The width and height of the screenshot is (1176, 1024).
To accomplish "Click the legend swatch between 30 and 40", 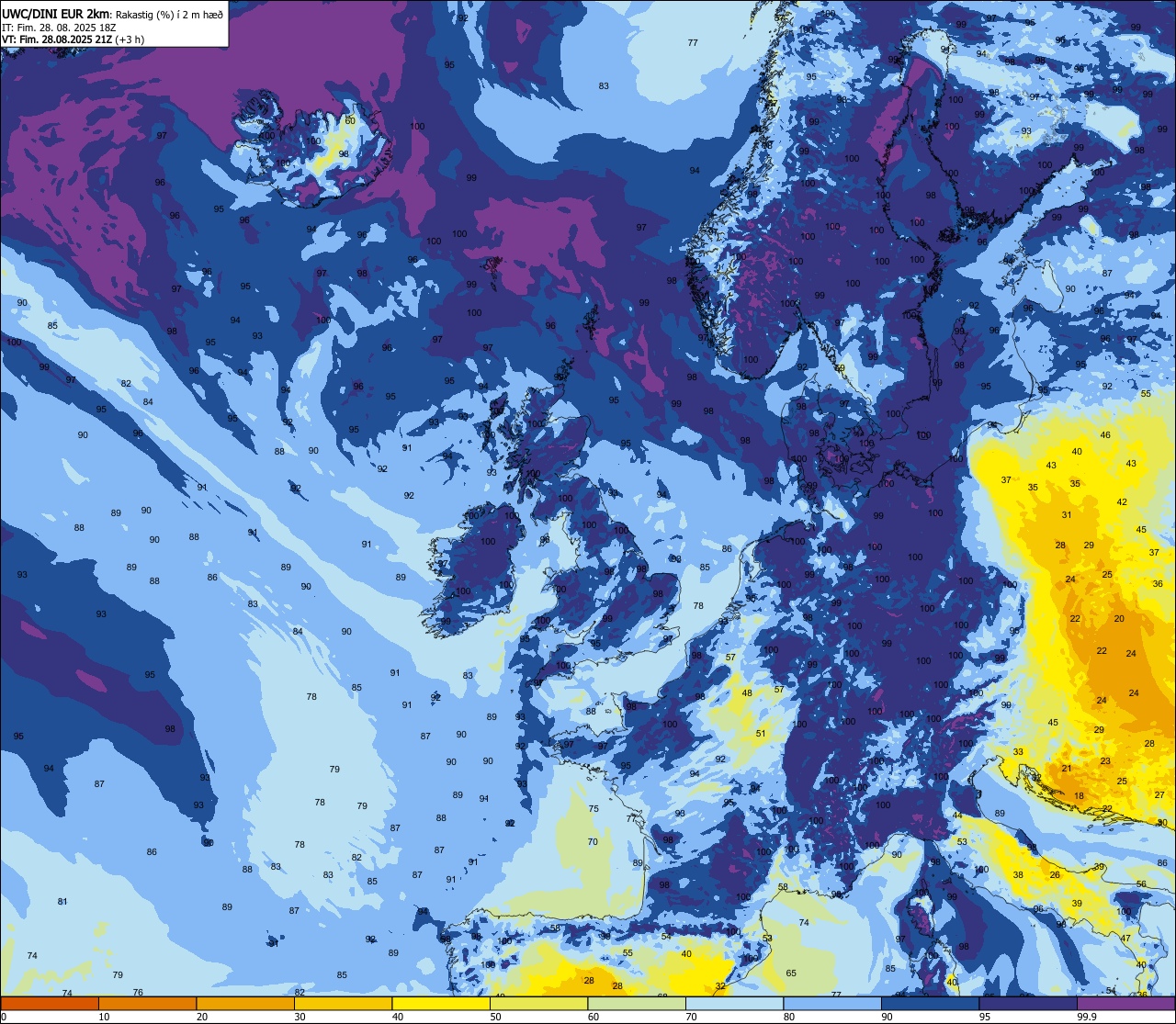I will pyautogui.click(x=343, y=1003).
